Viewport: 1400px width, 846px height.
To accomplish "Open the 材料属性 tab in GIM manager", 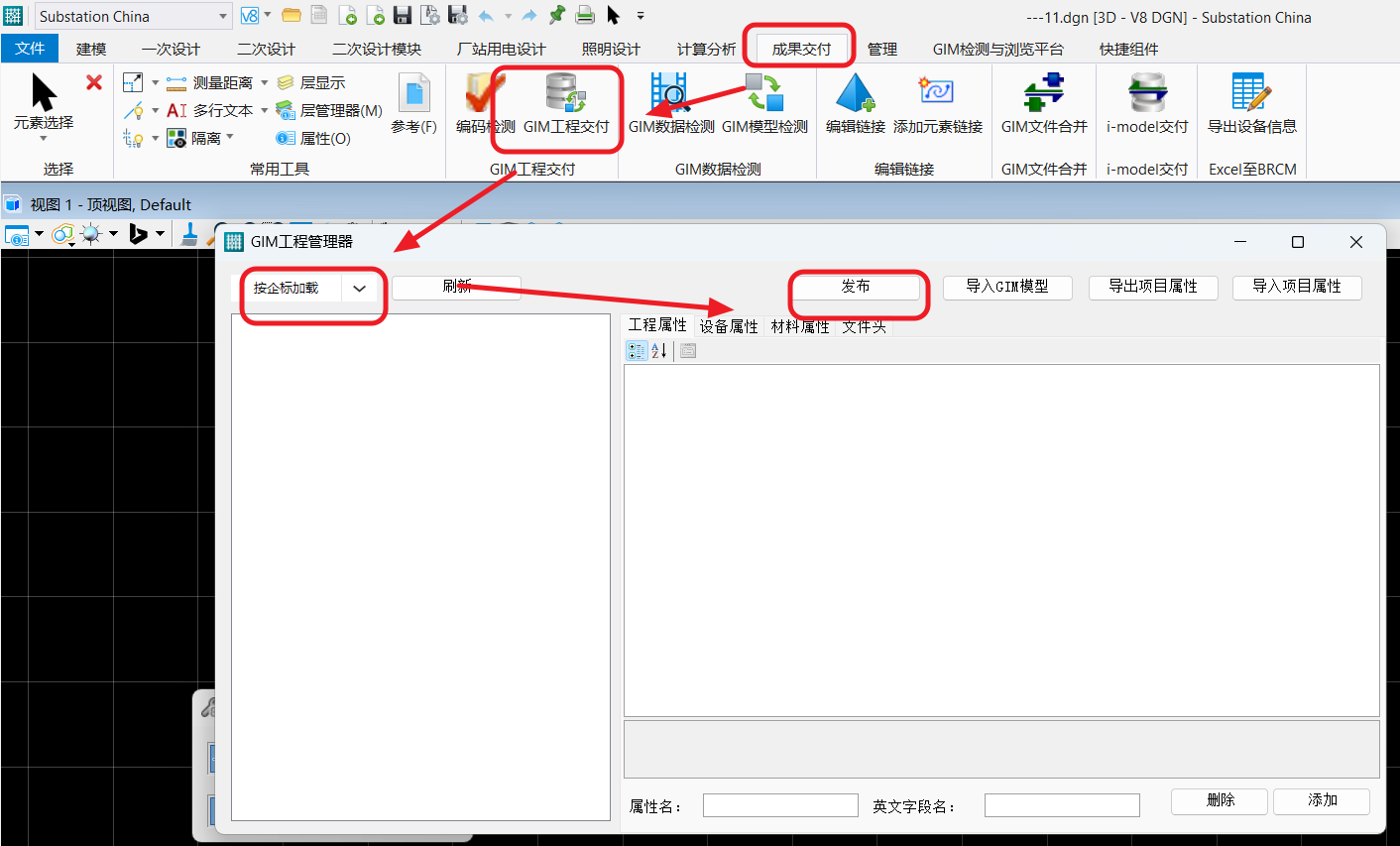I will [800, 326].
